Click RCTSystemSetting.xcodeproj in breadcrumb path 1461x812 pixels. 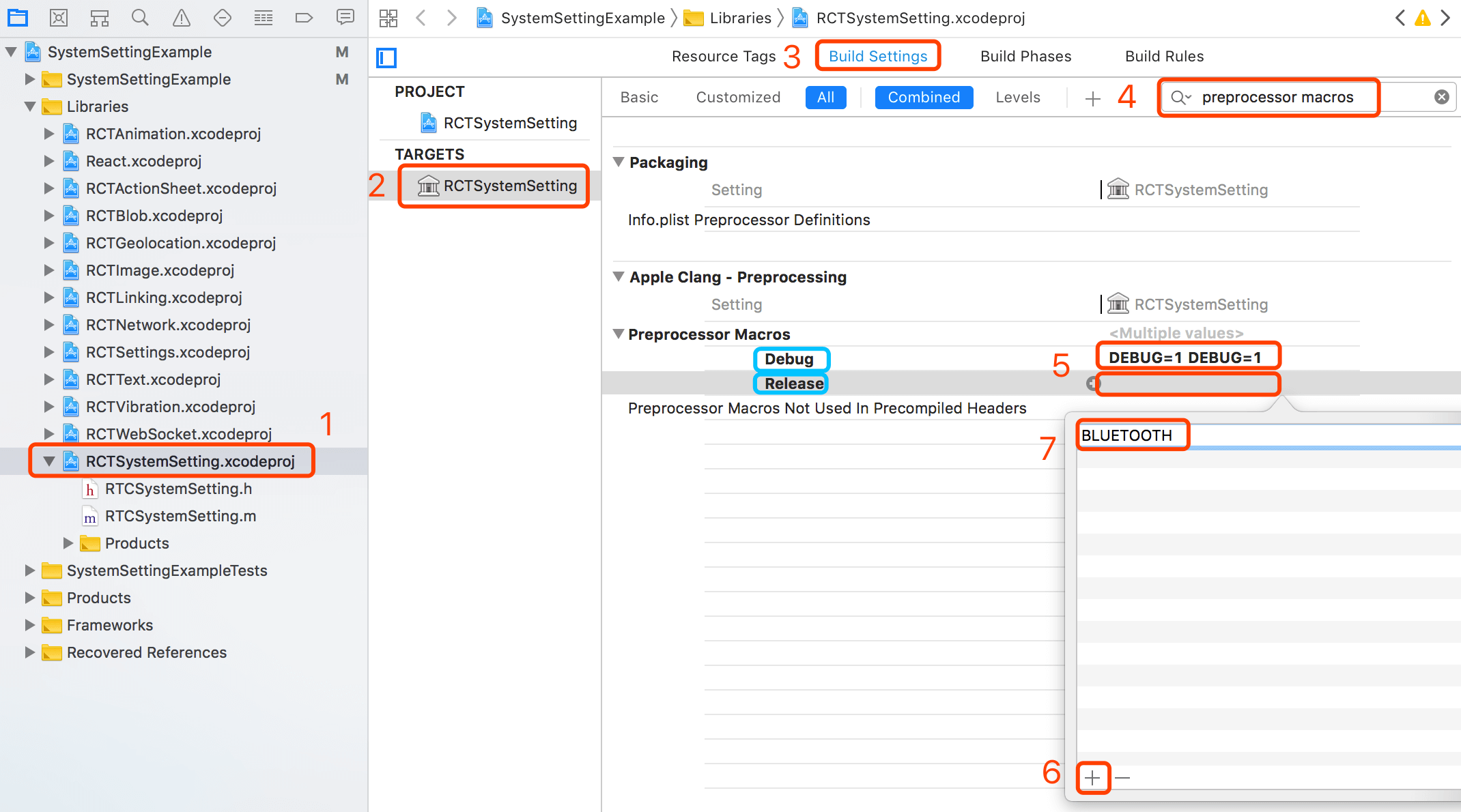tap(909, 18)
